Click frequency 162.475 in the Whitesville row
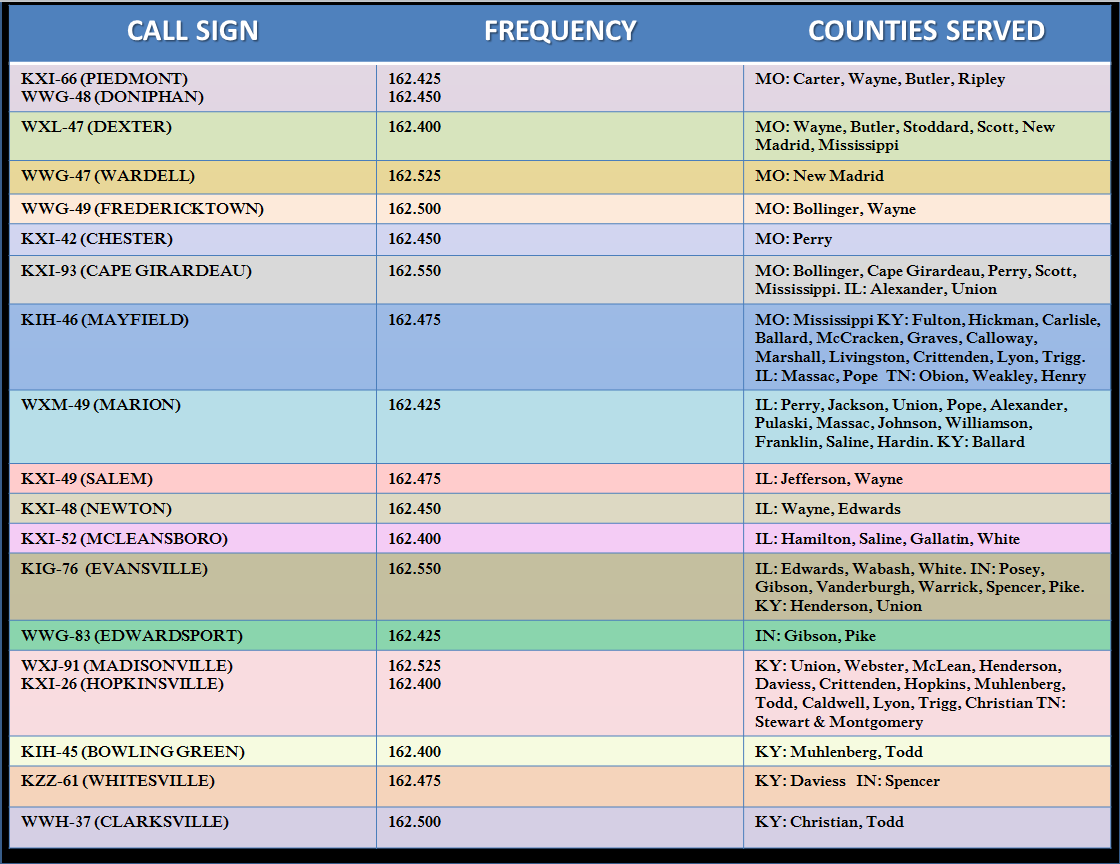The height and width of the screenshot is (864, 1120). 414,781
